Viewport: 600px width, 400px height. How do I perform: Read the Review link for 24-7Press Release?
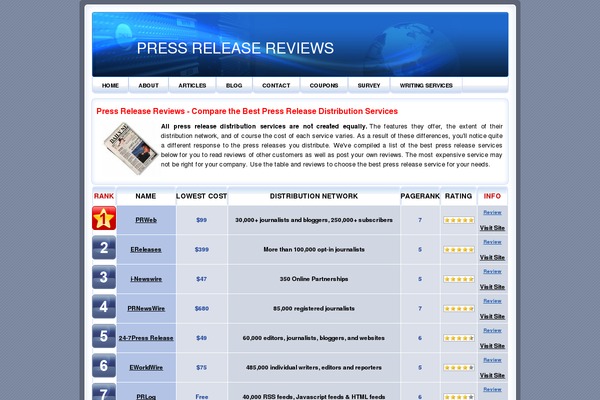[492, 330]
